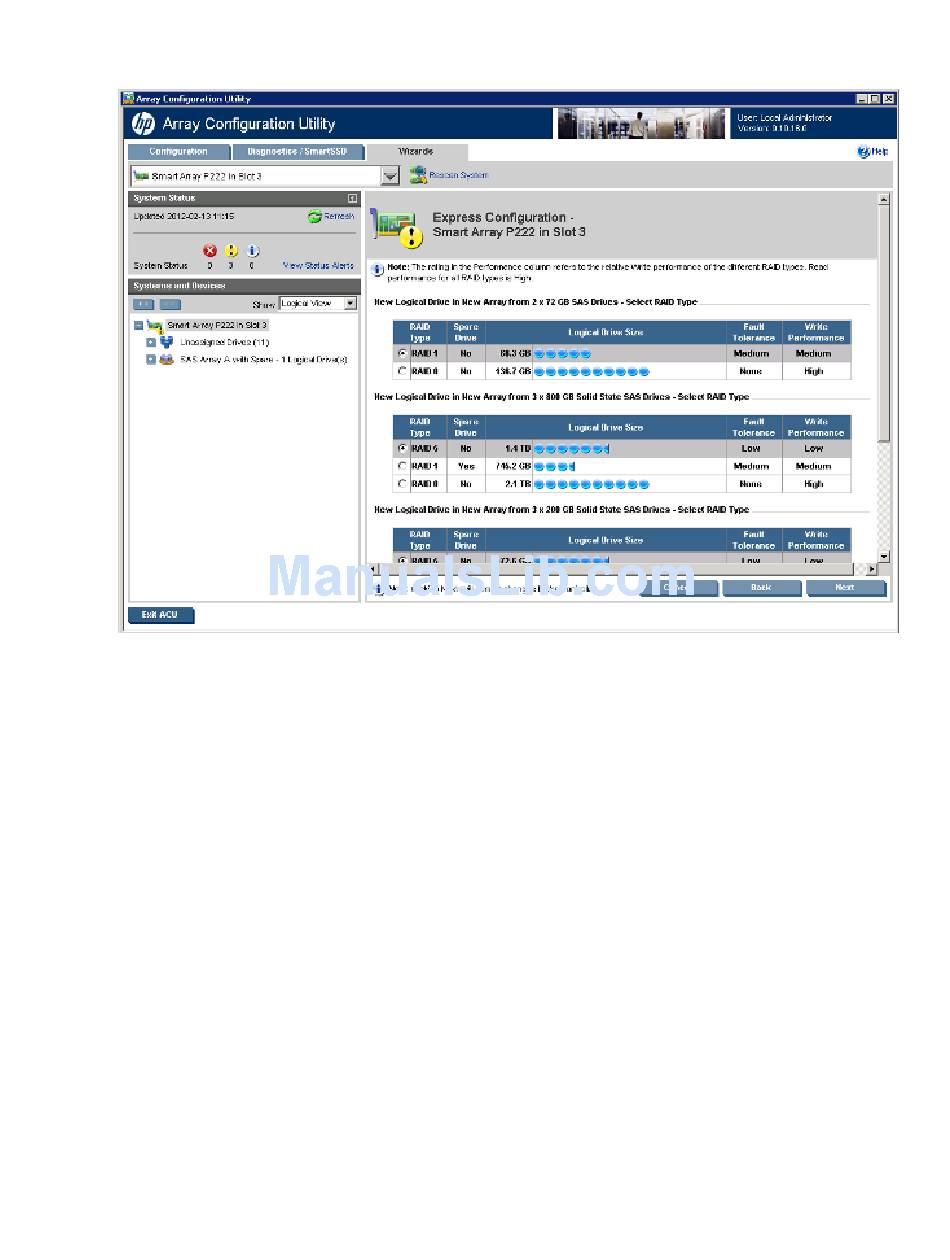Click the Next button
This screenshot has width=950, height=1260.
pos(845,587)
